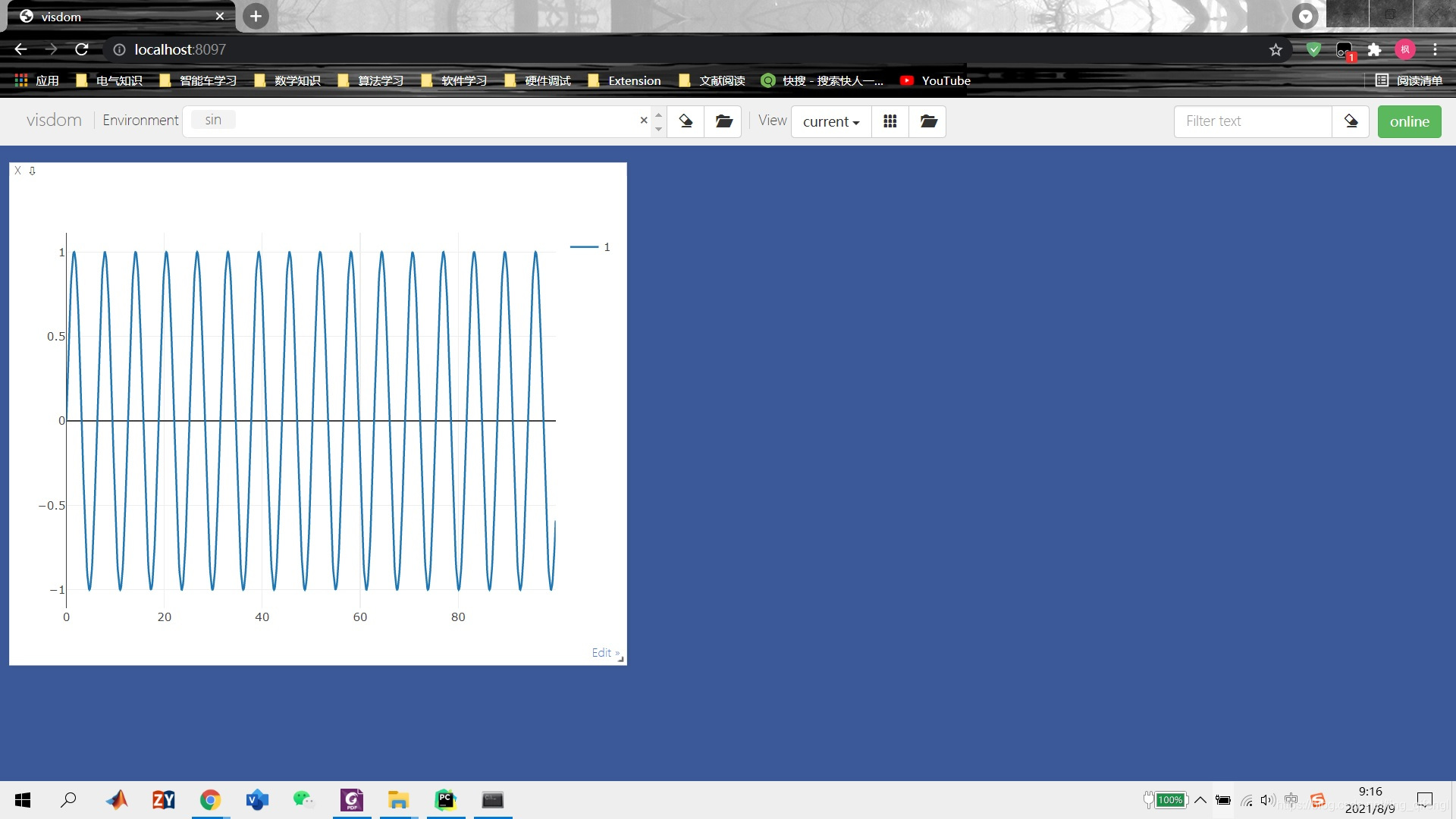Expand the environment selector arrows

pos(658,121)
